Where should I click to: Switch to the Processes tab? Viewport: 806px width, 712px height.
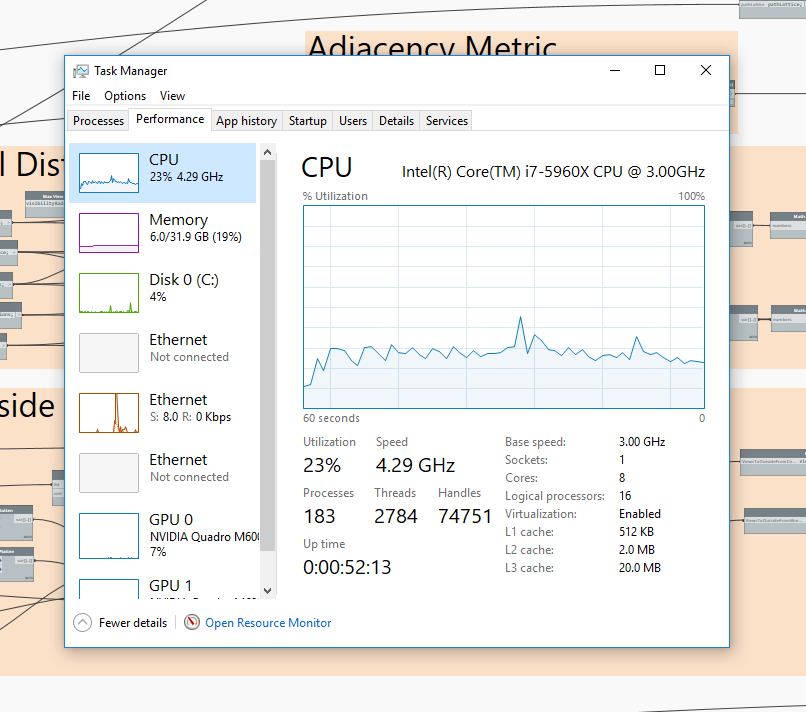tap(99, 121)
